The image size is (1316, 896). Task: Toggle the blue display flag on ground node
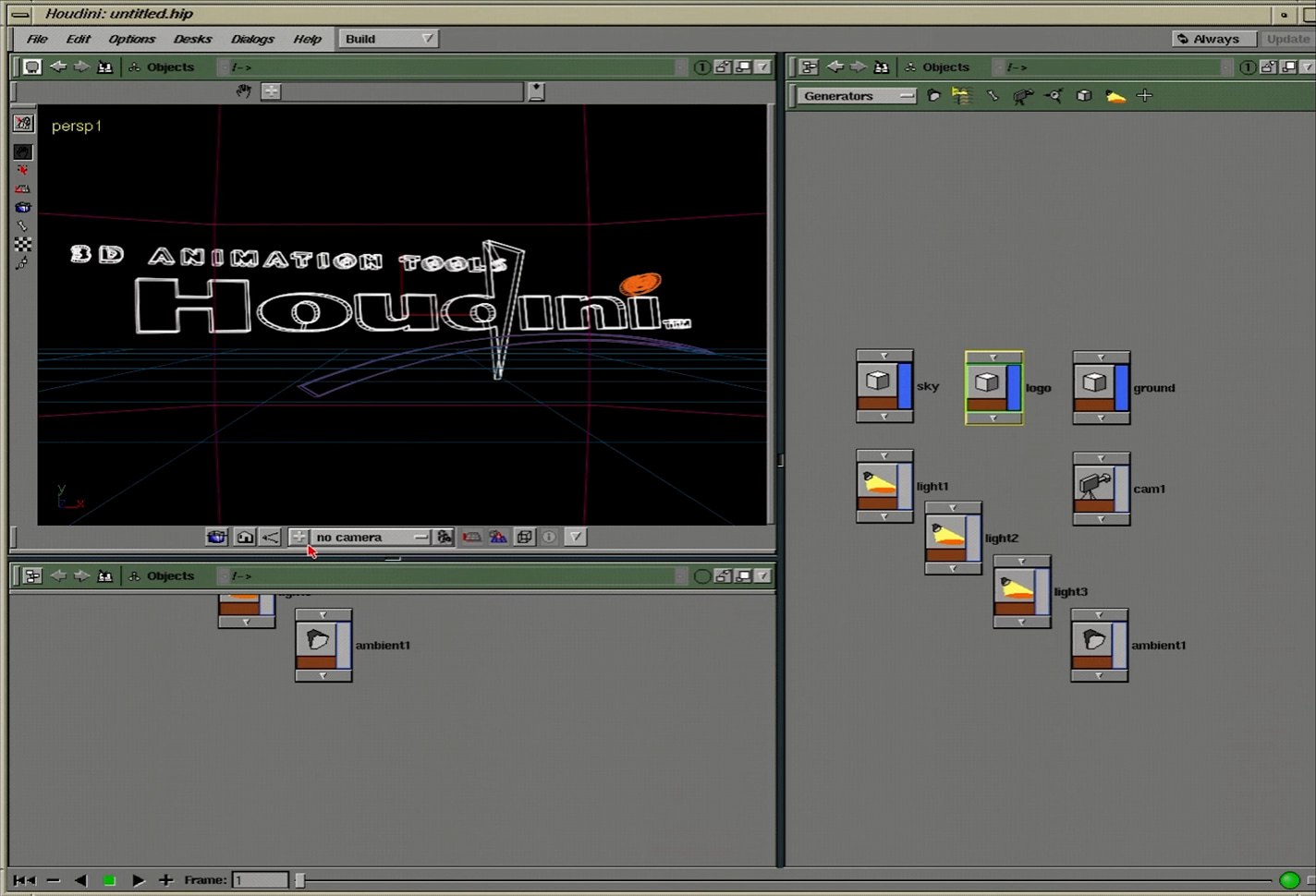click(x=1121, y=388)
